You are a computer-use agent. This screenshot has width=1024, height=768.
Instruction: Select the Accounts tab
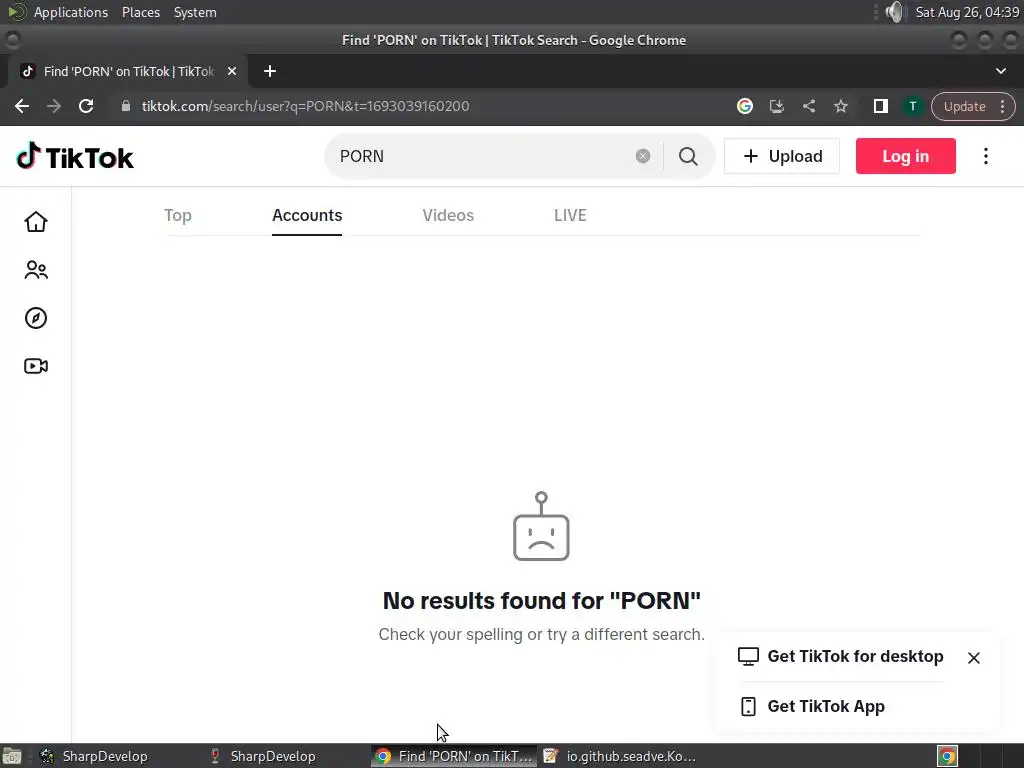[307, 216]
